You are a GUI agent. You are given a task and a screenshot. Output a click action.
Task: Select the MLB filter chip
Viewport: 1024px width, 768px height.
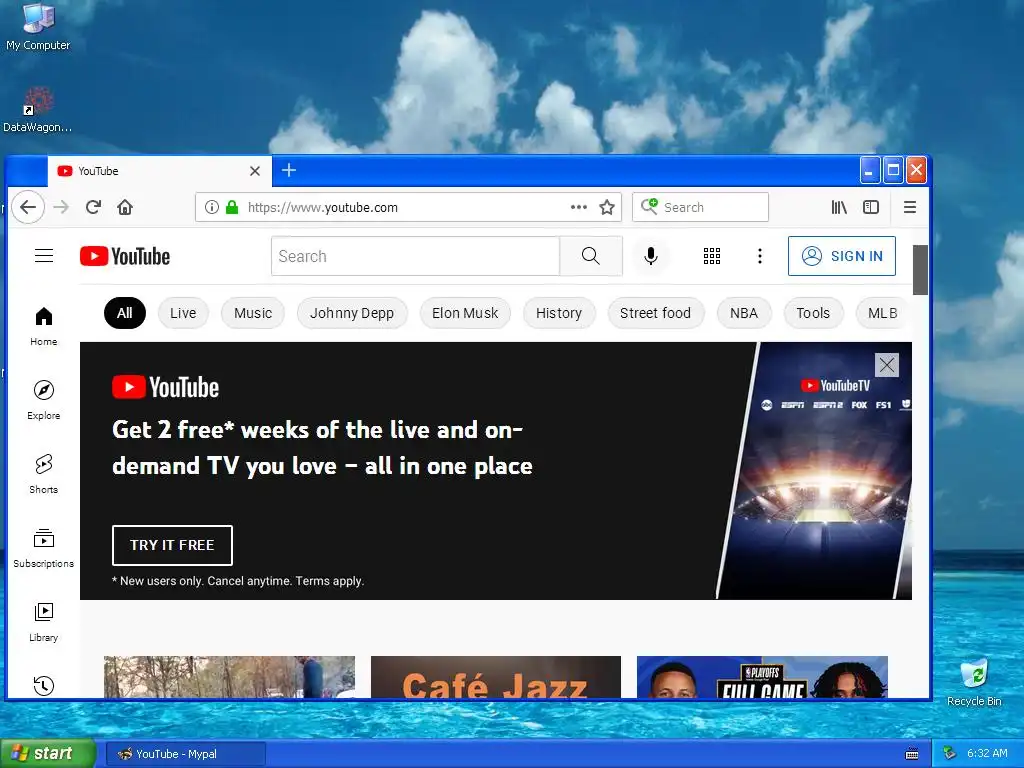[883, 313]
